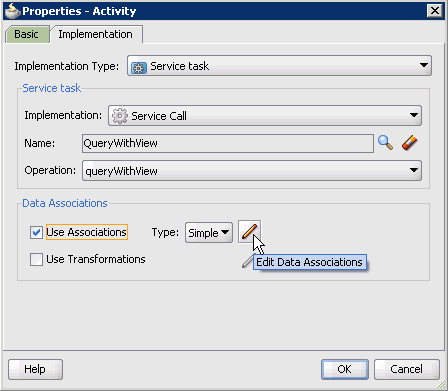
Task: Click the Operation label
Action: (50, 170)
